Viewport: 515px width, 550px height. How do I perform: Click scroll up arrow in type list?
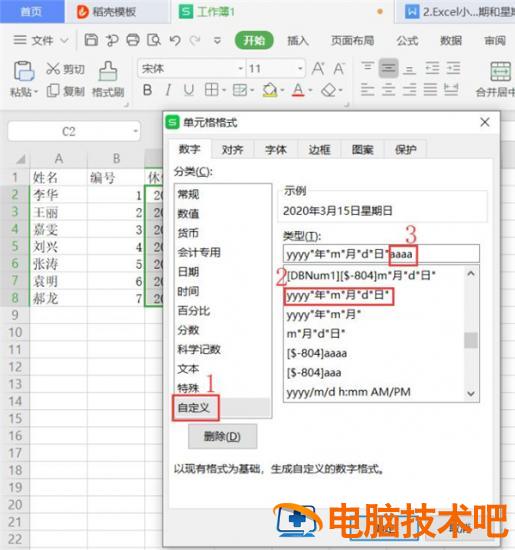coord(471,274)
